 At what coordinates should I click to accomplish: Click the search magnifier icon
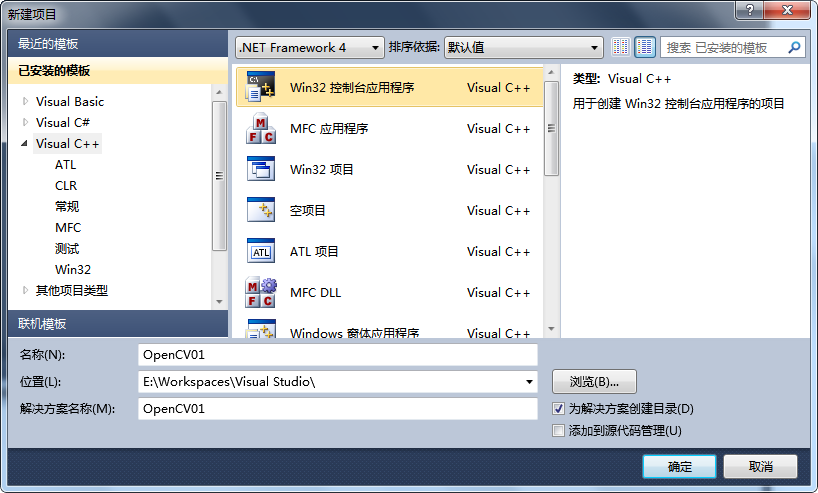(x=794, y=47)
